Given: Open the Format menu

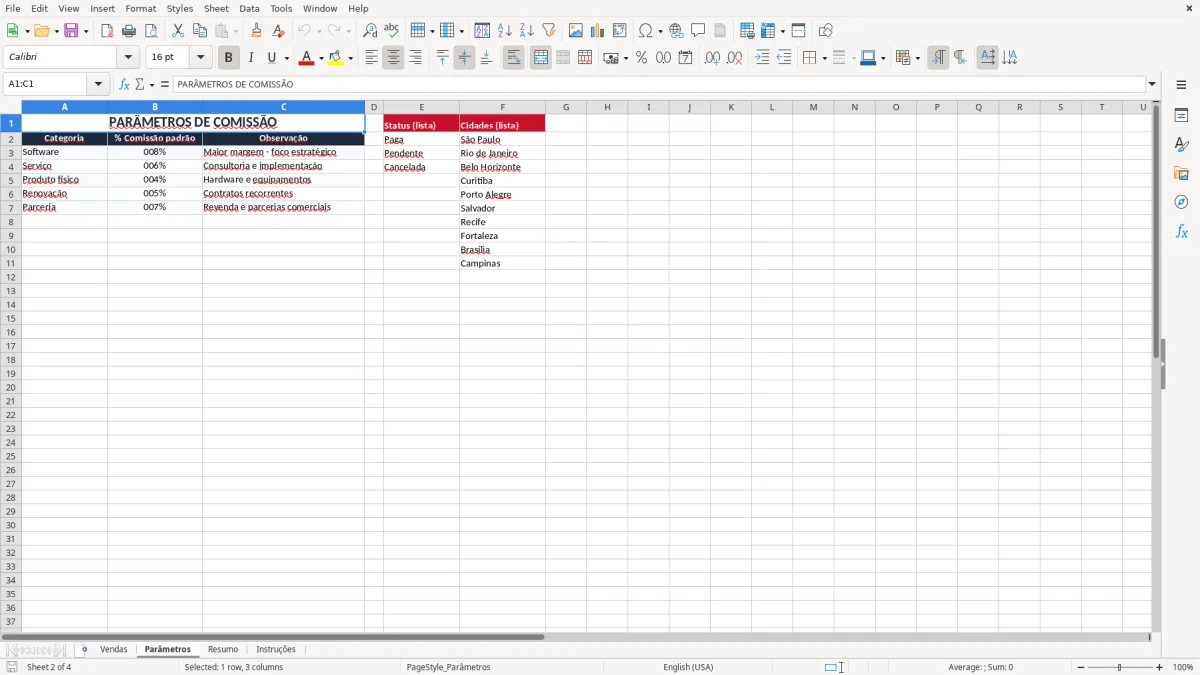Looking at the screenshot, I should (x=140, y=8).
